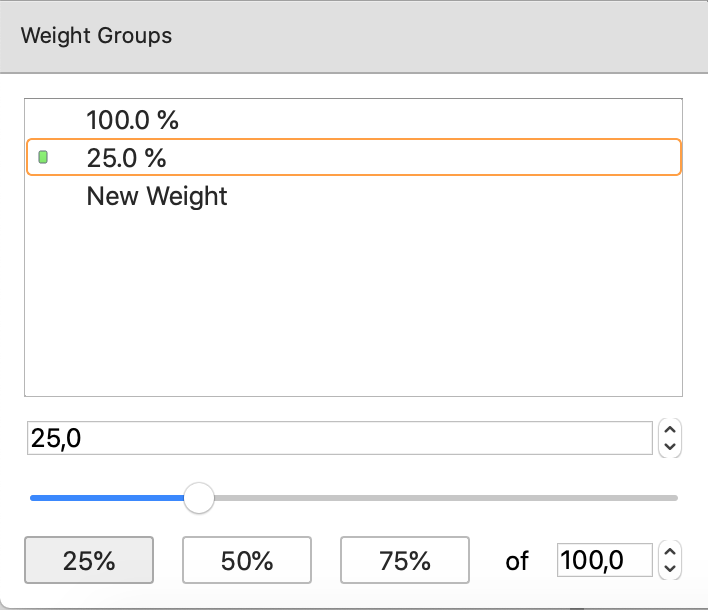The height and width of the screenshot is (610, 708).
Task: Click the New Weight list entry
Action: click(x=157, y=196)
